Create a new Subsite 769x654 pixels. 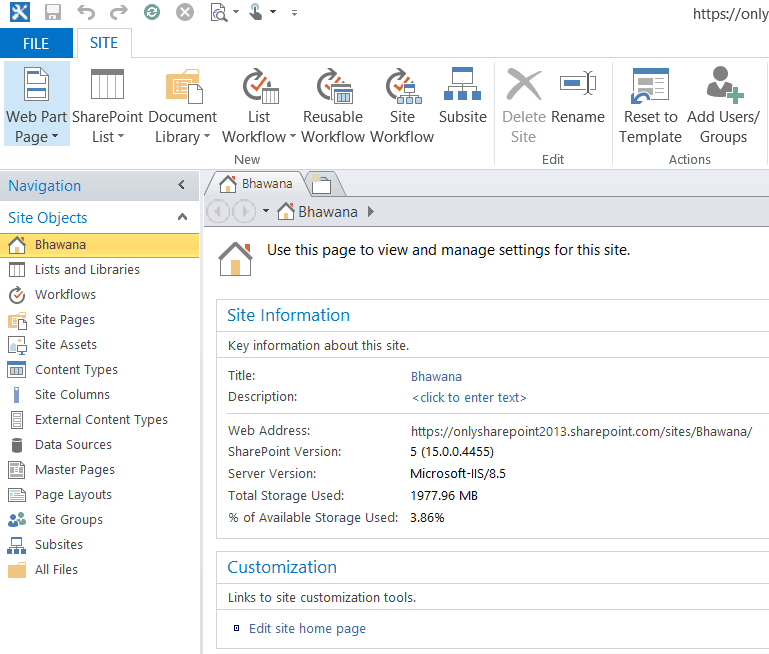462,98
